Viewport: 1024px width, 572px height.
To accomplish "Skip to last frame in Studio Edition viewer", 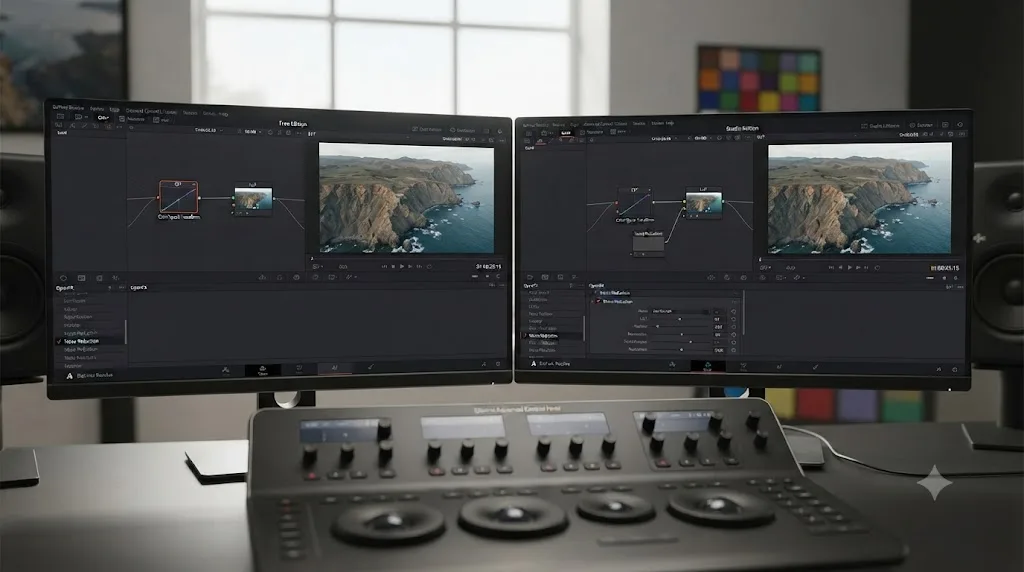I will (866, 268).
